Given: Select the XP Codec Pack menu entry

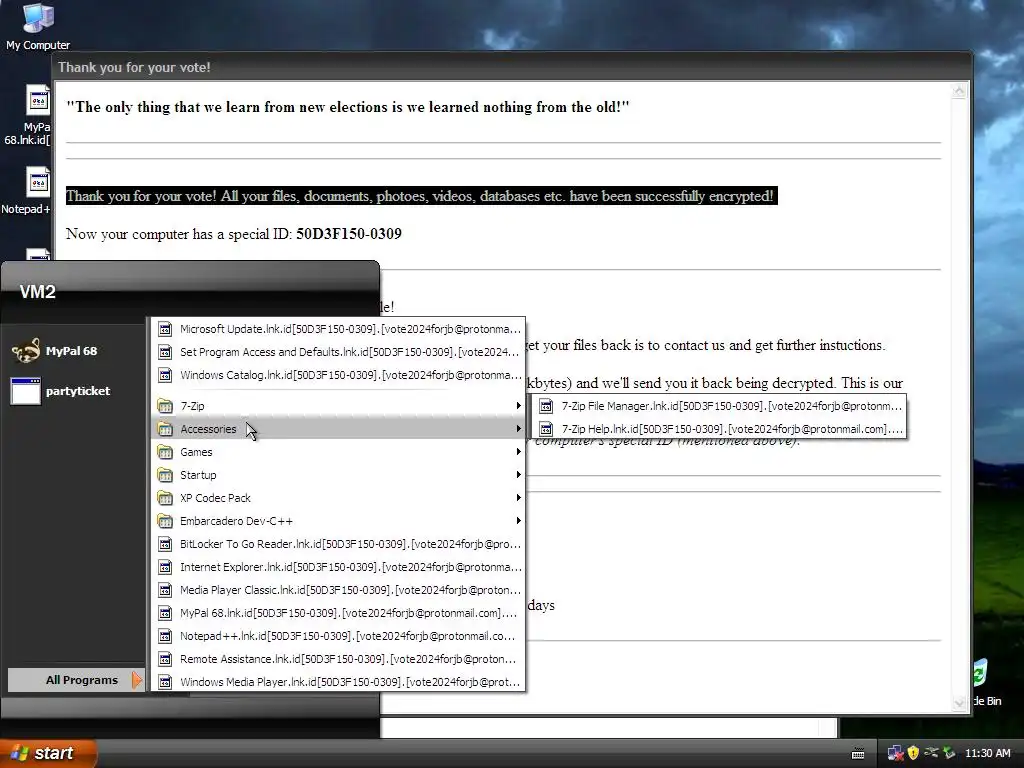Looking at the screenshot, I should point(338,498).
